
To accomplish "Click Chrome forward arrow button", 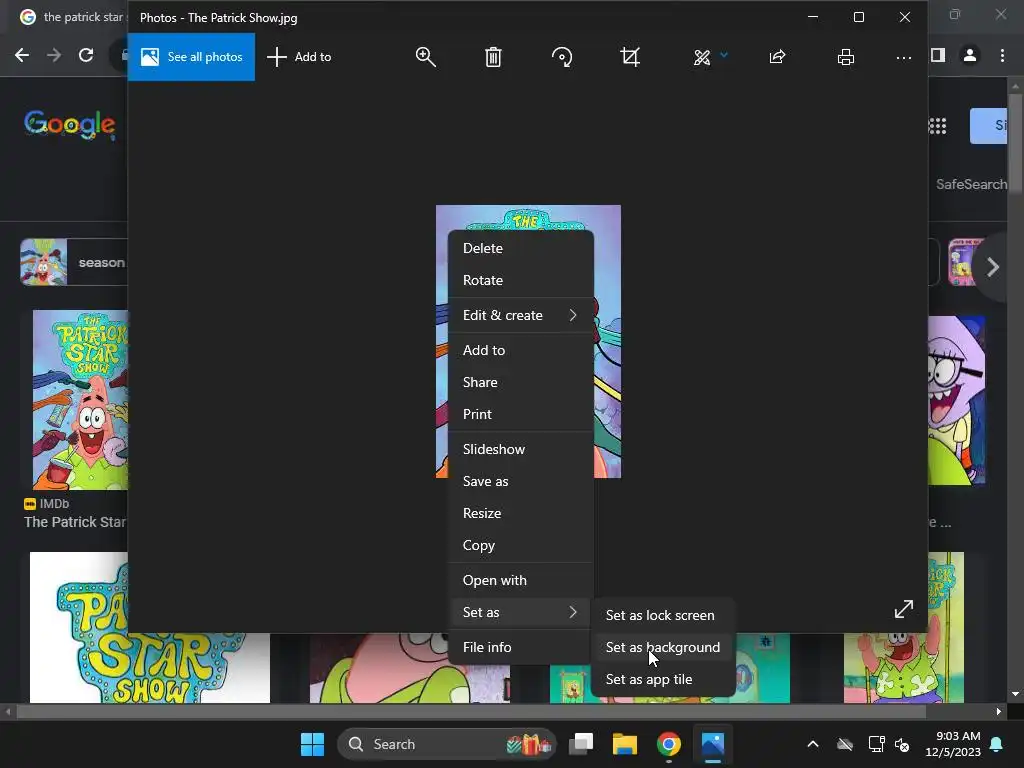I will tap(54, 56).
